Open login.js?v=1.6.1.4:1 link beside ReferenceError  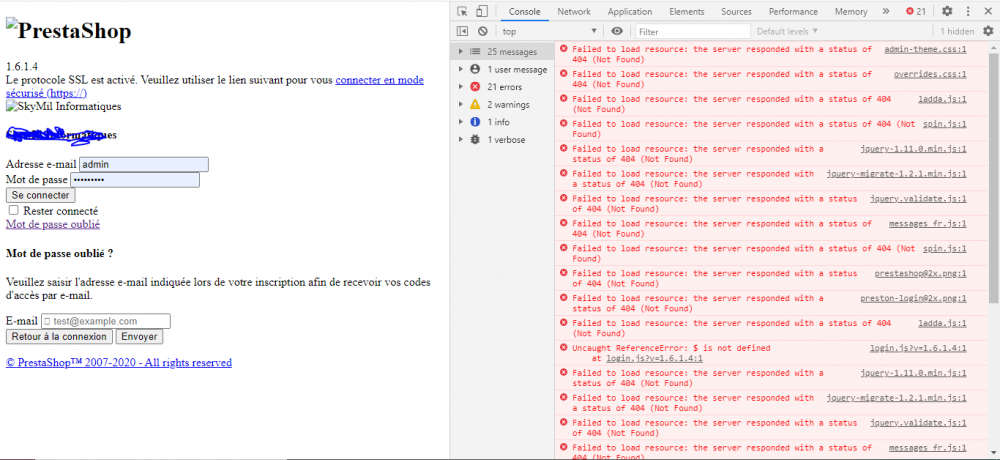(918, 348)
